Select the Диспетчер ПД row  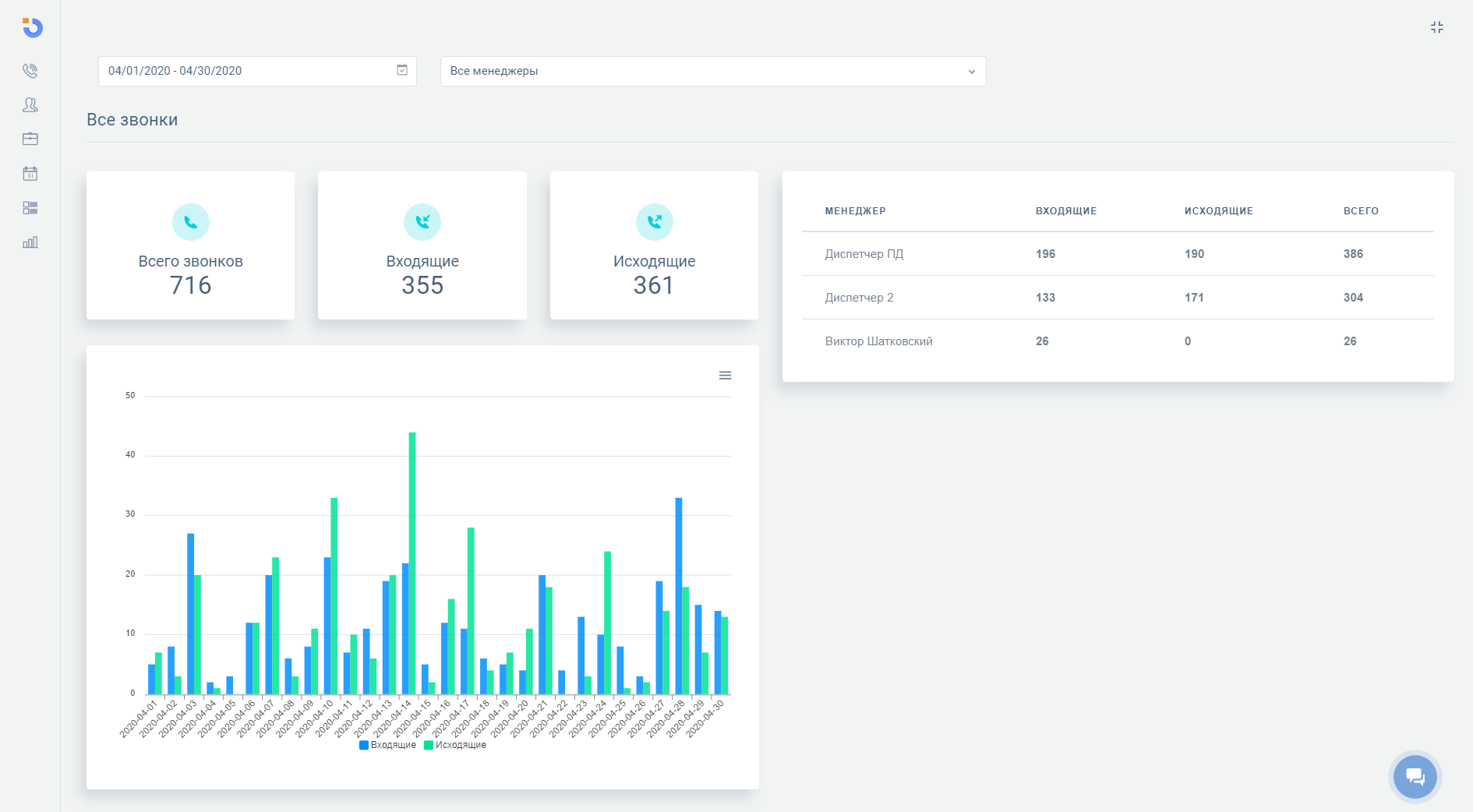click(x=864, y=254)
